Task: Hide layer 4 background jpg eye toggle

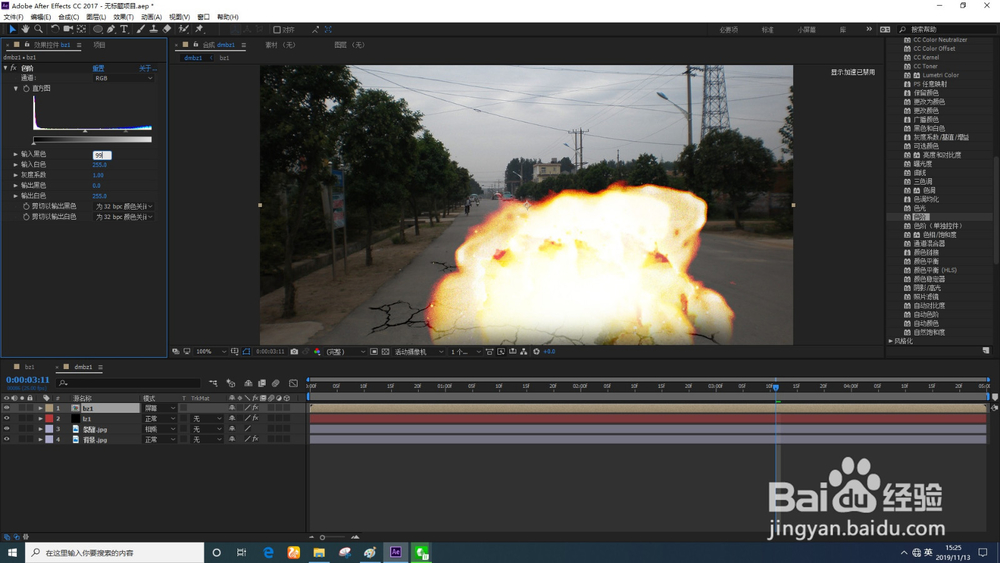Action: click(x=6, y=439)
